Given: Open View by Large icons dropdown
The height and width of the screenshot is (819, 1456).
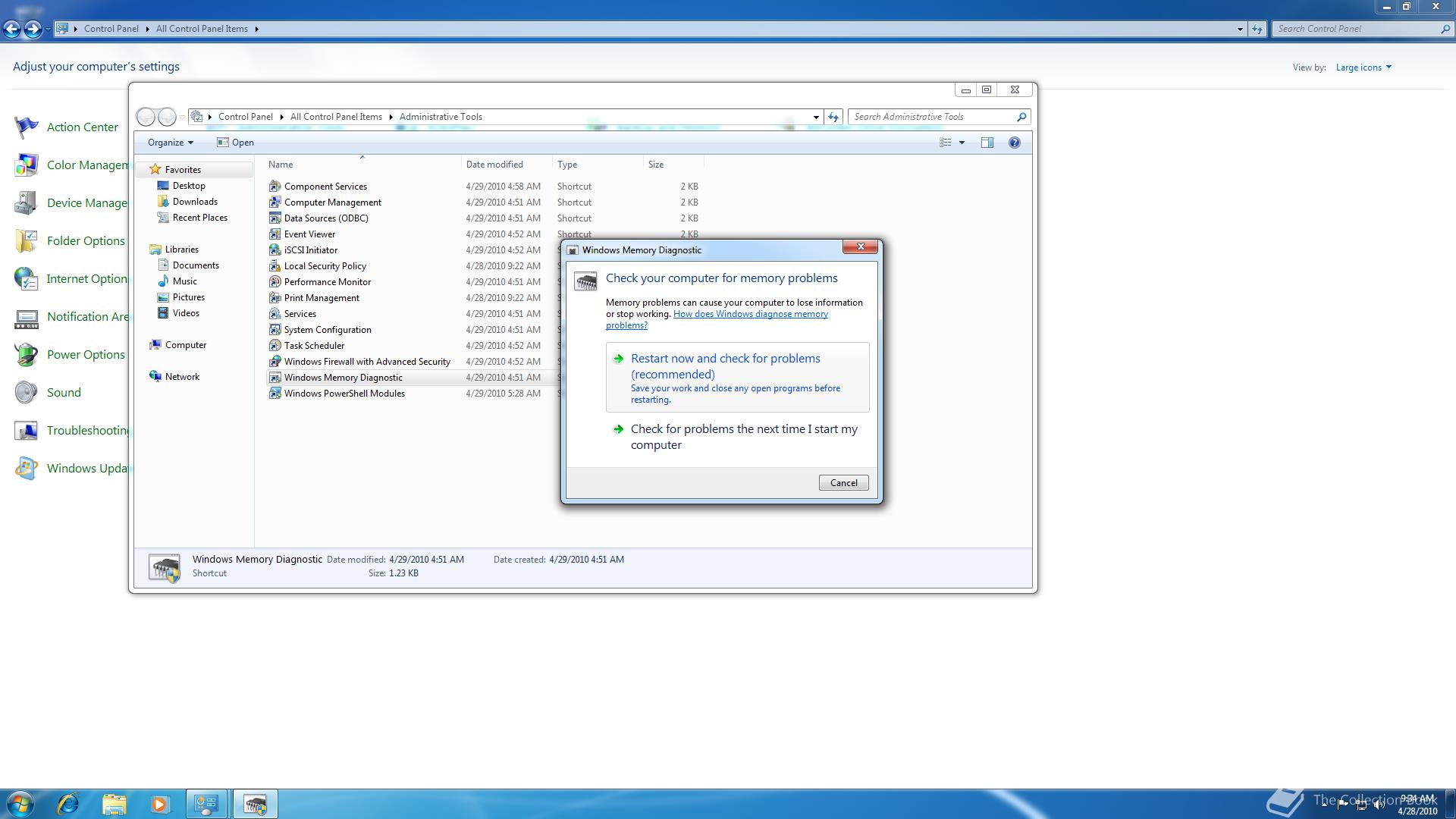Looking at the screenshot, I should (x=1363, y=67).
